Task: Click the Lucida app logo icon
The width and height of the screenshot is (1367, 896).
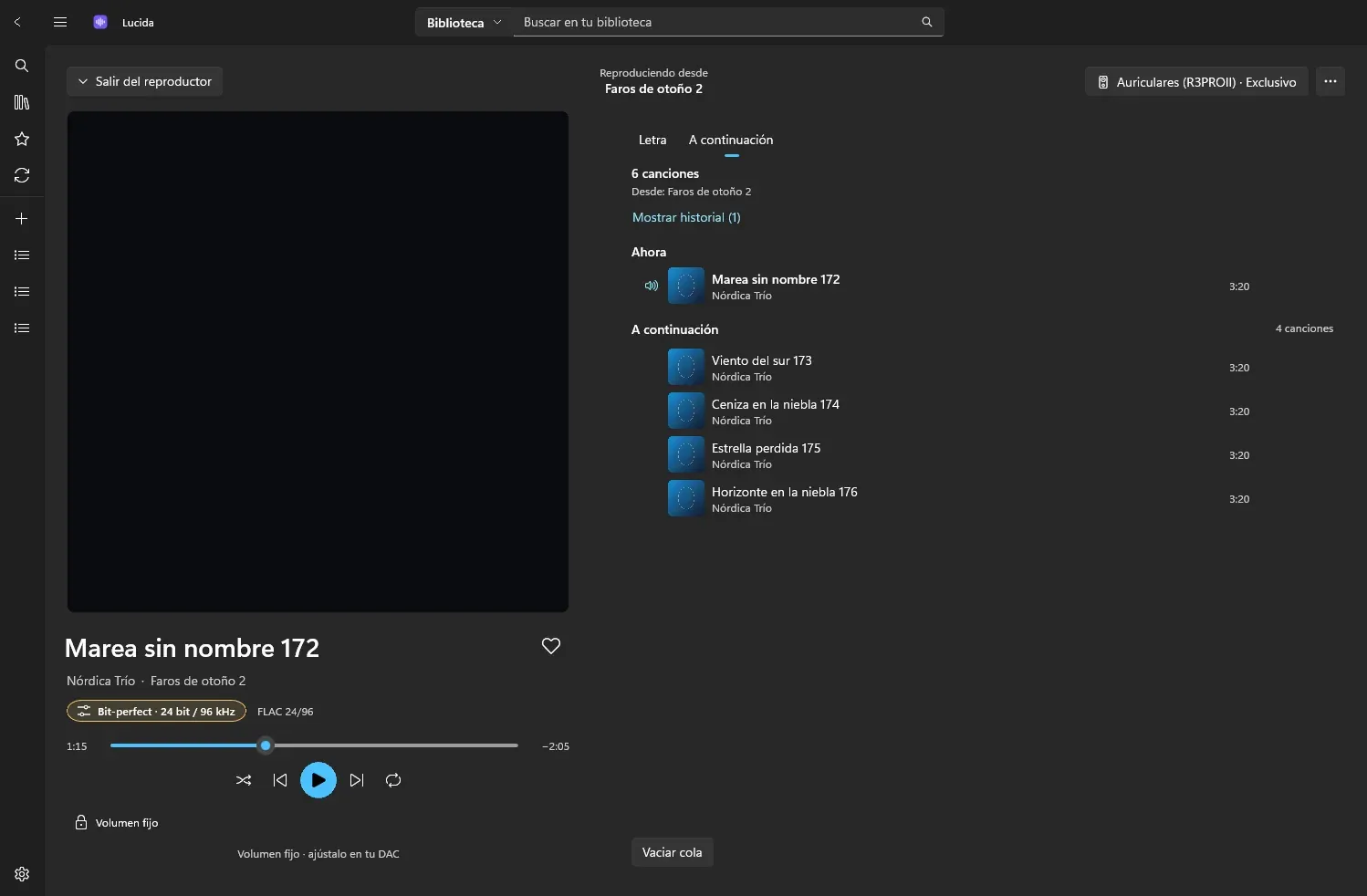Action: (x=100, y=22)
